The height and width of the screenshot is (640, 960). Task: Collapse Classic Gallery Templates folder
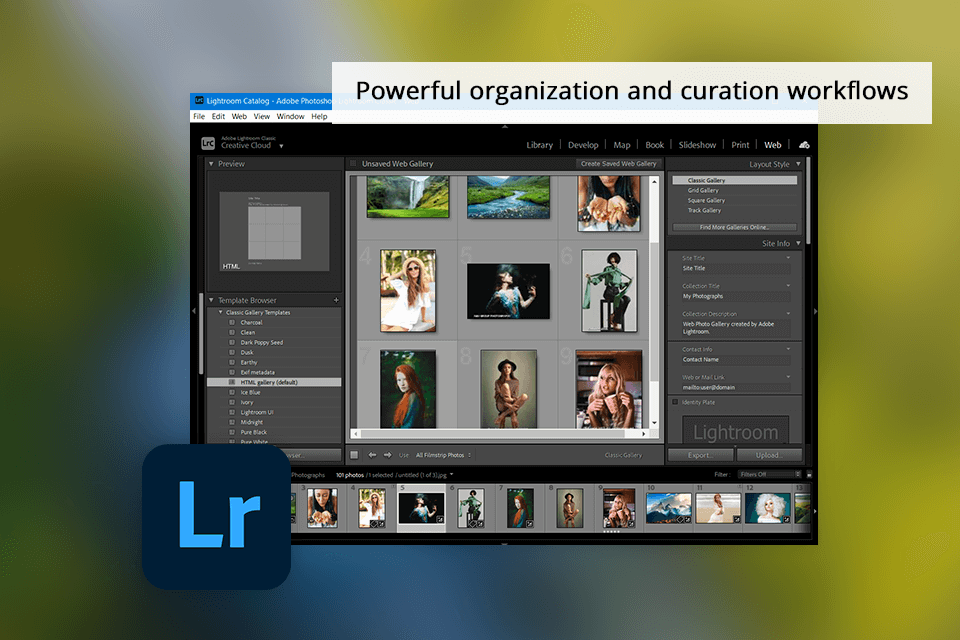(x=221, y=312)
